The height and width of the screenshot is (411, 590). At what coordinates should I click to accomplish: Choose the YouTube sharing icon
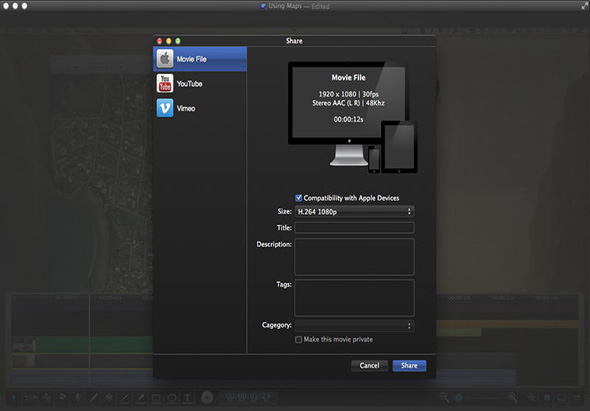(165, 84)
